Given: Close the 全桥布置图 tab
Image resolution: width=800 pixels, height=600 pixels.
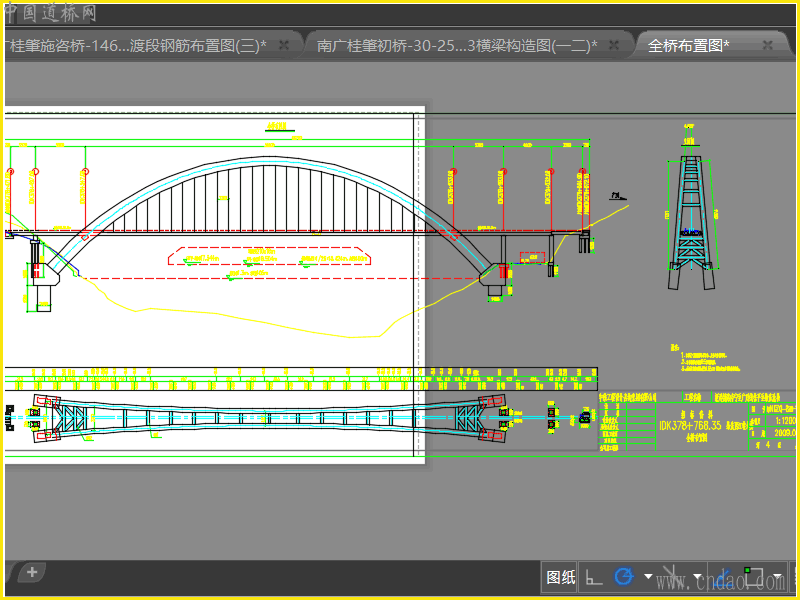Looking at the screenshot, I should (x=768, y=45).
